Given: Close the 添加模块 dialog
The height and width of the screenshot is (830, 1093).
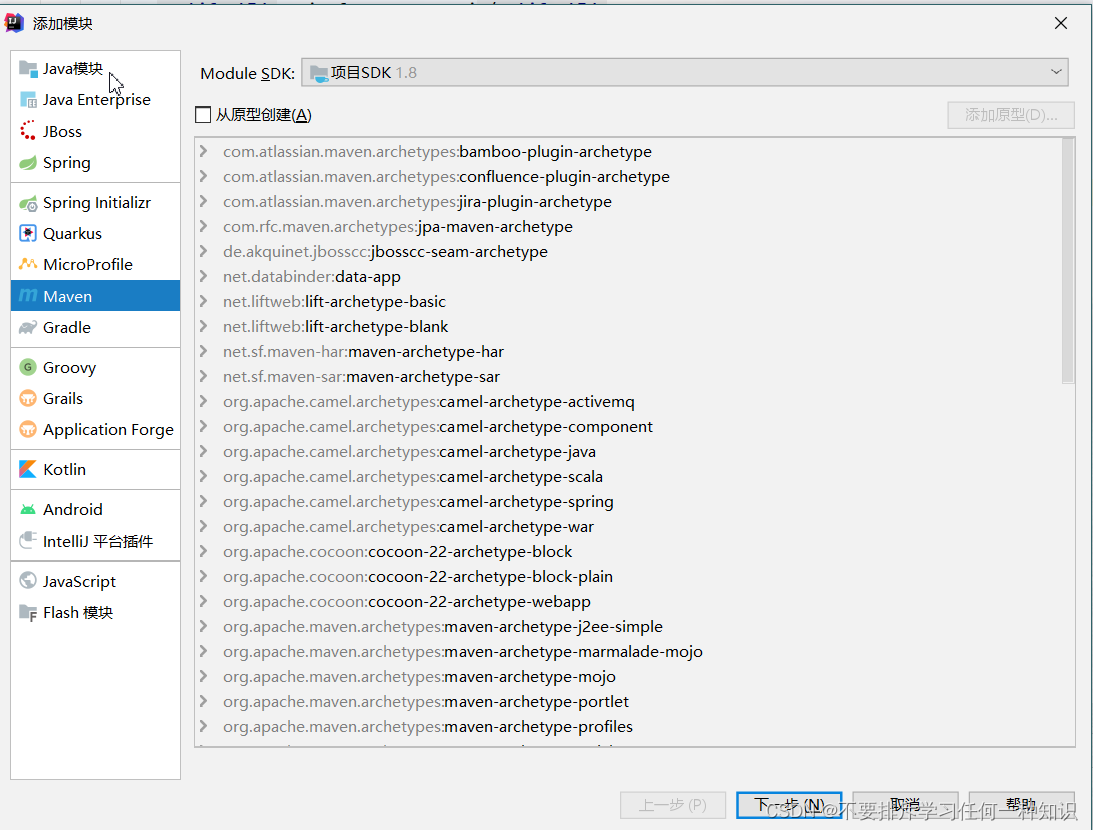Looking at the screenshot, I should [x=1061, y=23].
